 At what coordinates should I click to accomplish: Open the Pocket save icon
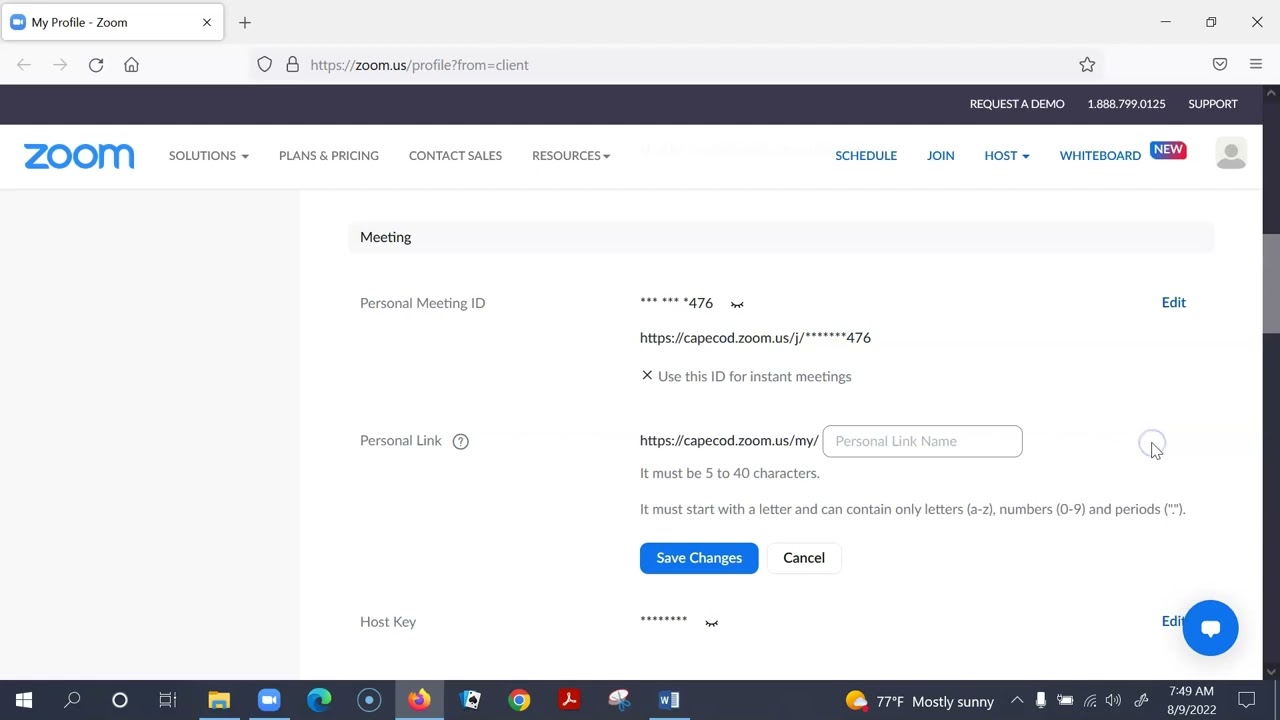coord(1220,65)
